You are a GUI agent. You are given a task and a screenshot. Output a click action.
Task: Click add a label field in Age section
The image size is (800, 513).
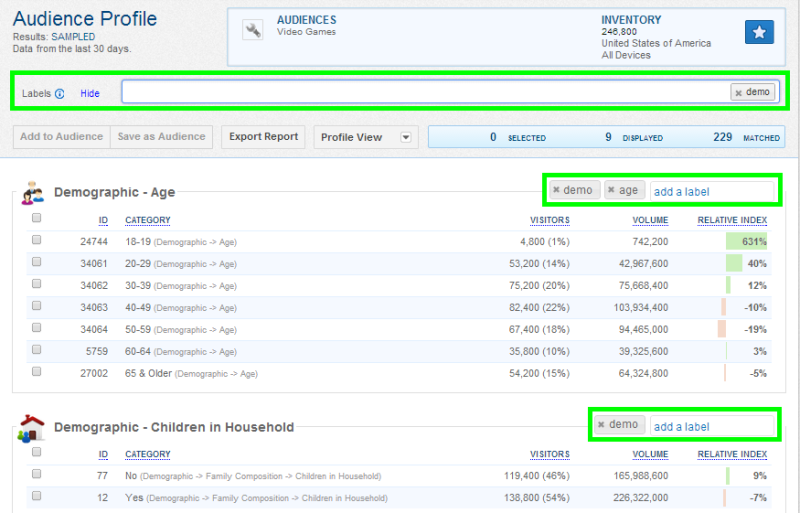point(712,192)
